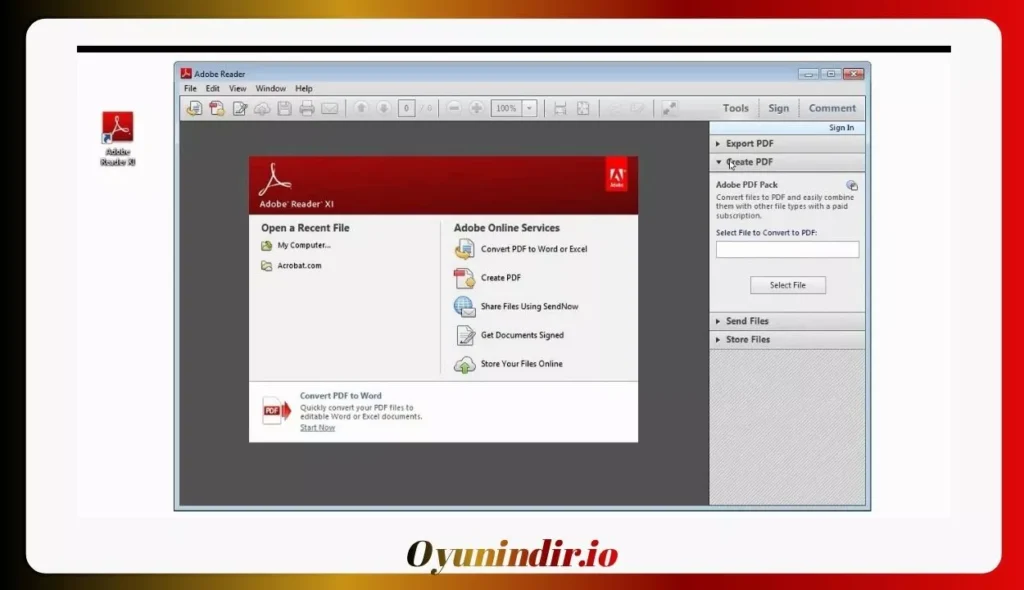This screenshot has height=590, width=1024.
Task: Click Share Files Using SendNow link
Action: click(x=529, y=306)
